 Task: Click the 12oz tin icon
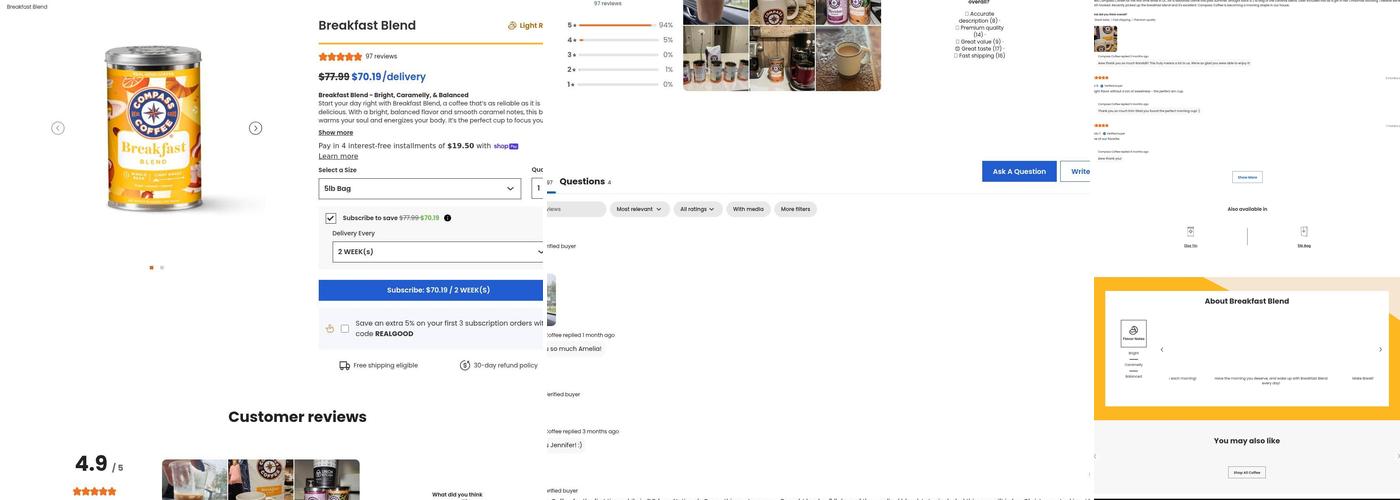[x=1190, y=232]
